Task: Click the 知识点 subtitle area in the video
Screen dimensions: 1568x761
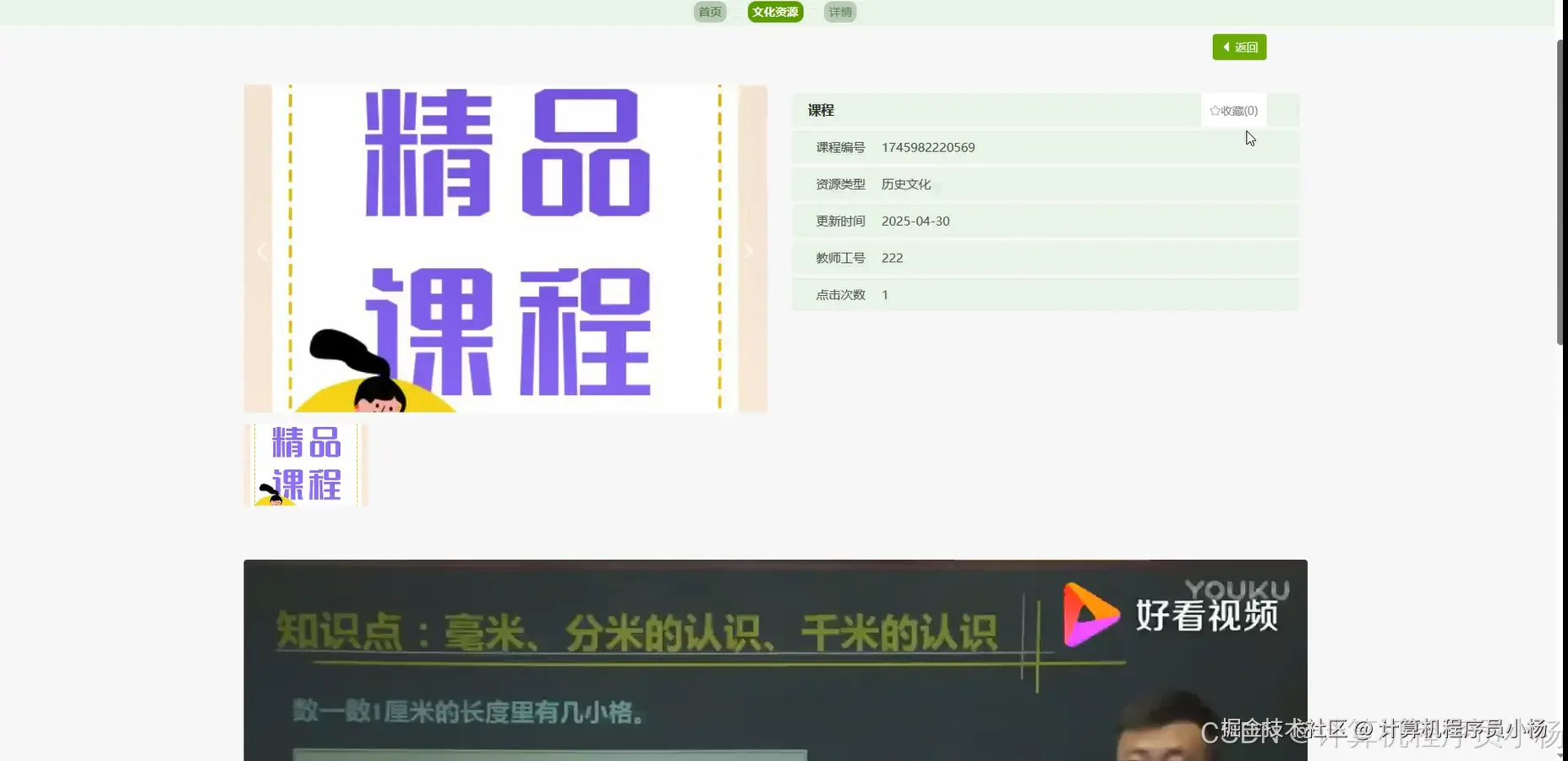Action: 634,630
